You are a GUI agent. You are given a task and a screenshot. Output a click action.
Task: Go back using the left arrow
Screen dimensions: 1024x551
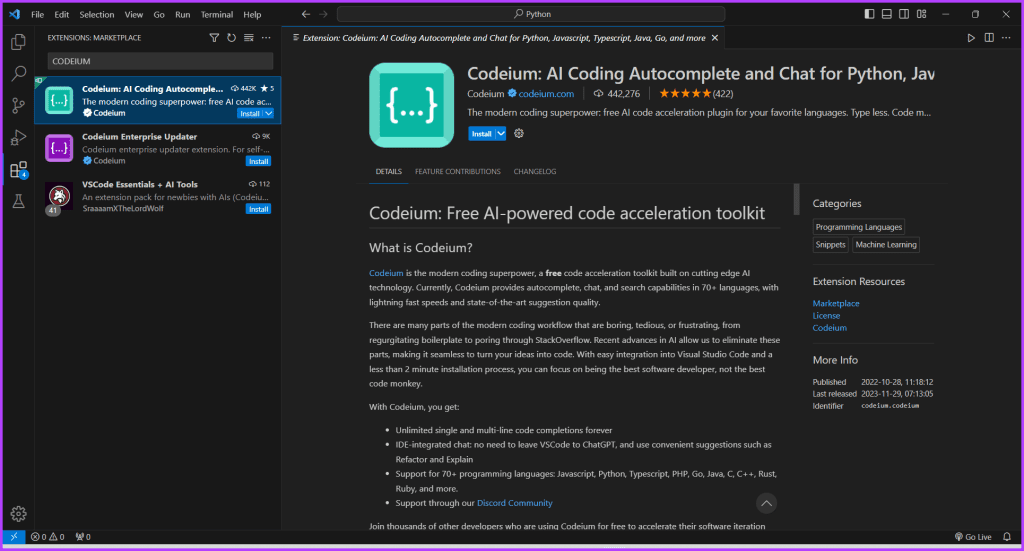(x=306, y=14)
